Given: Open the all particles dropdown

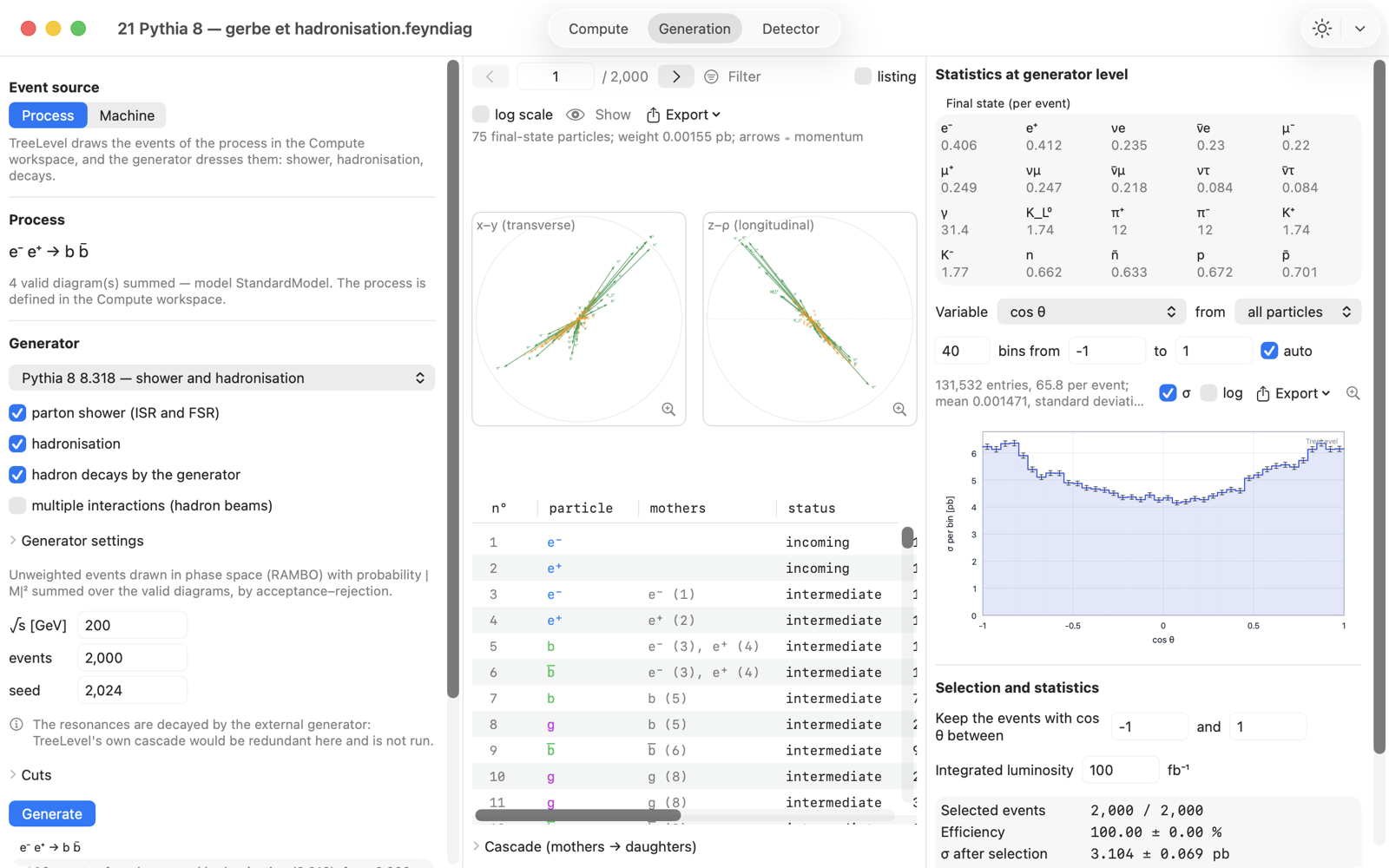Looking at the screenshot, I should [1298, 312].
